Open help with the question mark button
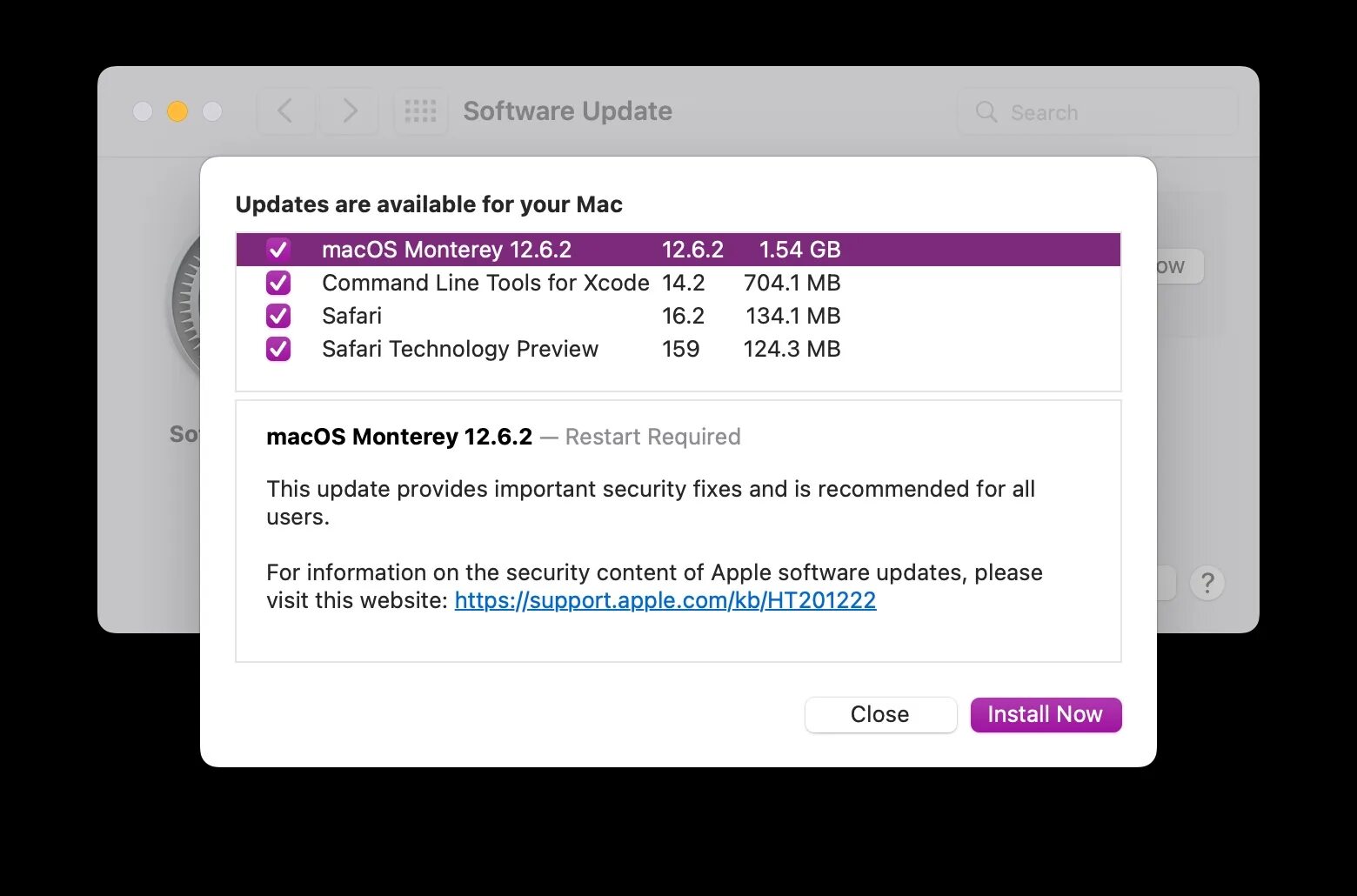The image size is (1357, 896). pos(1207,583)
